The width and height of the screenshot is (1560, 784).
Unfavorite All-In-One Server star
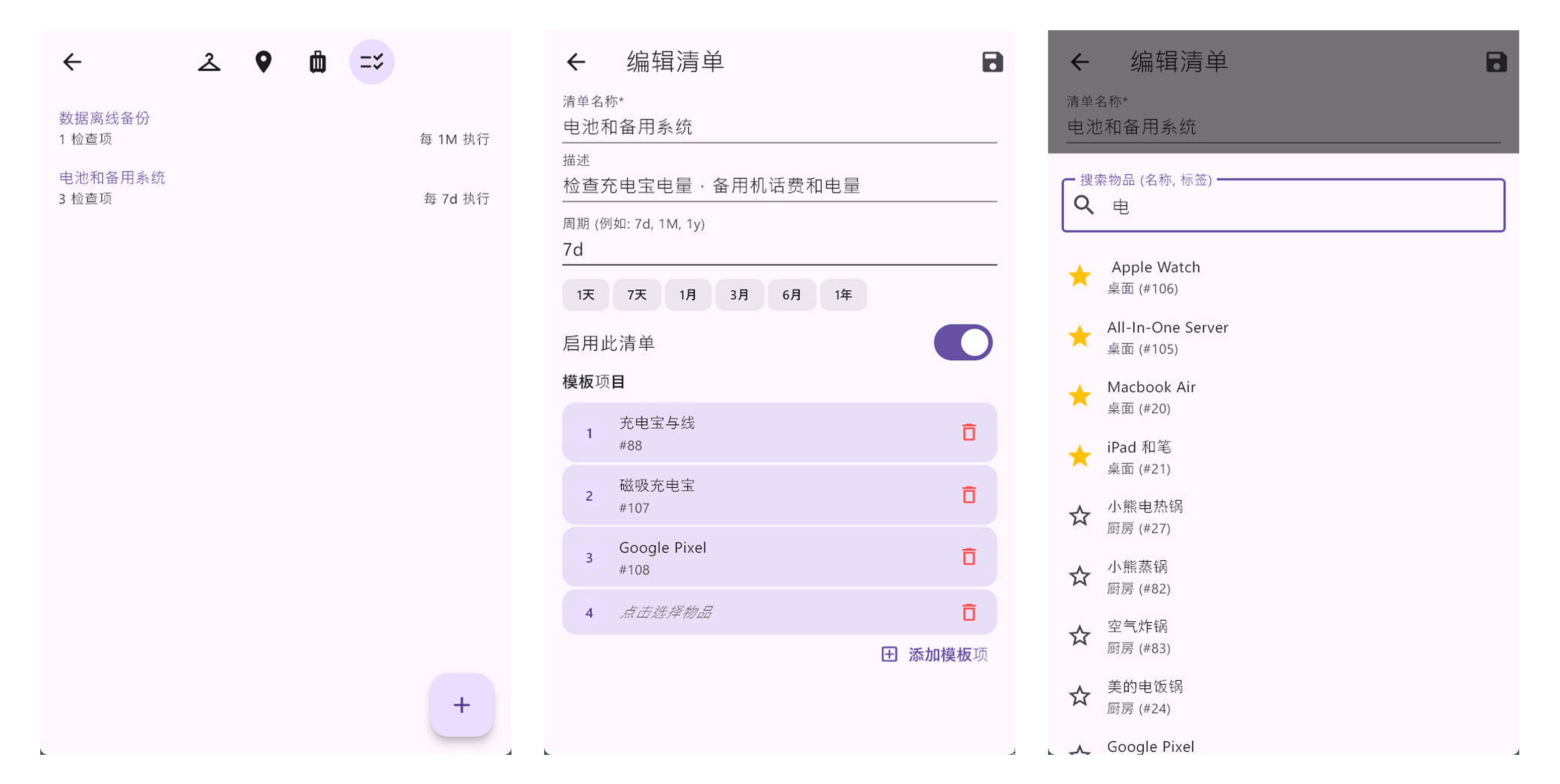coord(1080,336)
